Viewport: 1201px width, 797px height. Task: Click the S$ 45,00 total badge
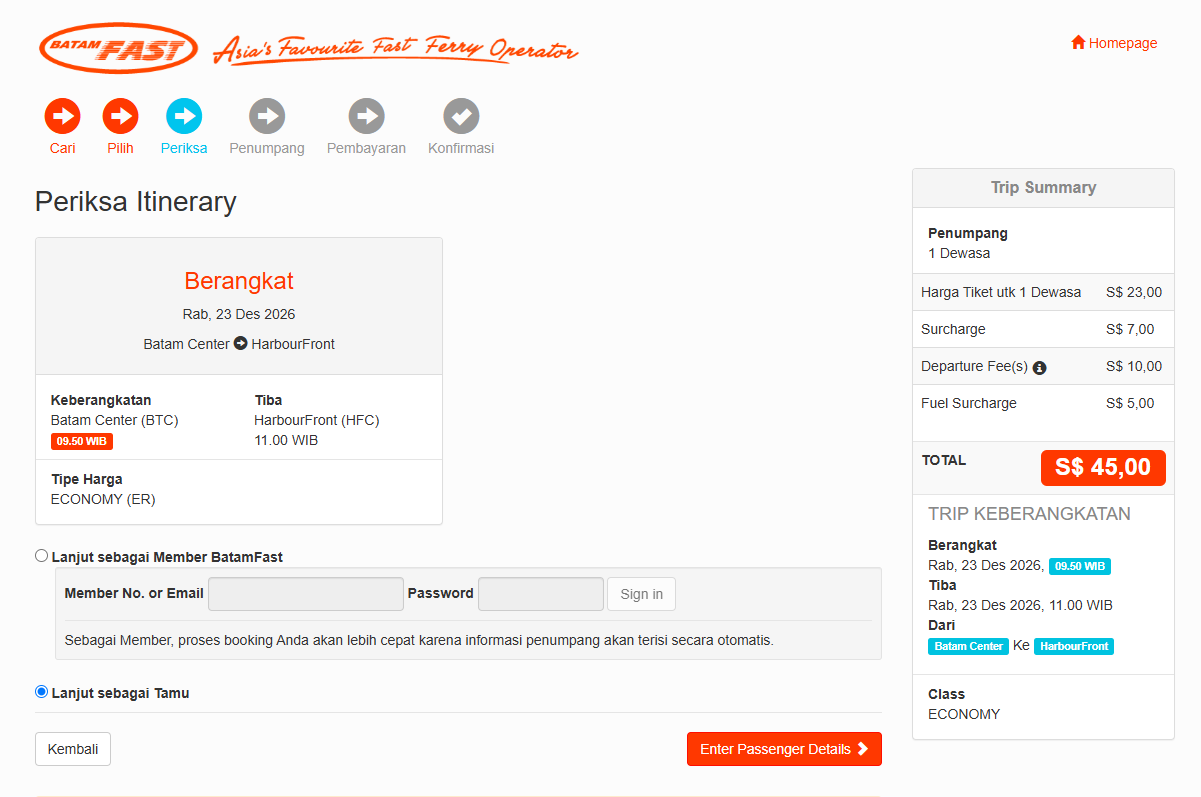click(1103, 467)
